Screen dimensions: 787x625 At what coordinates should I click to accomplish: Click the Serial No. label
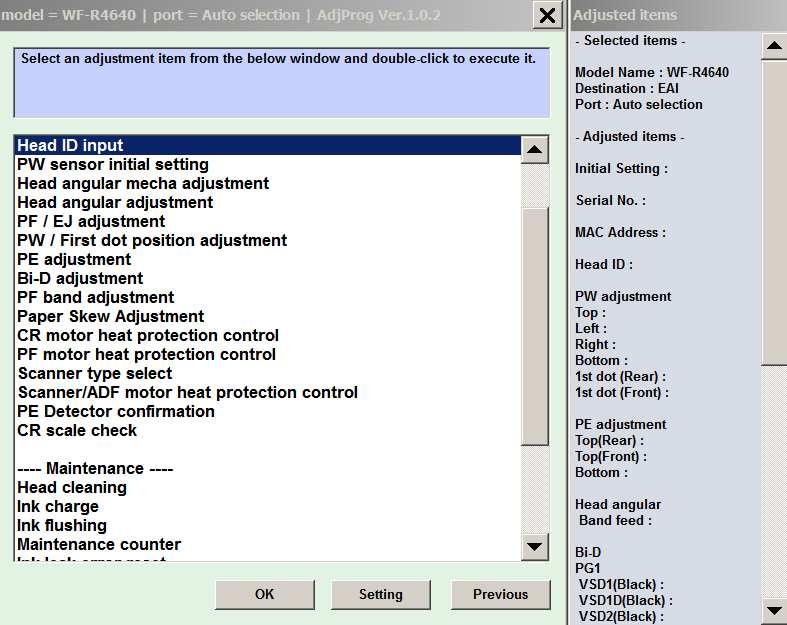[611, 200]
